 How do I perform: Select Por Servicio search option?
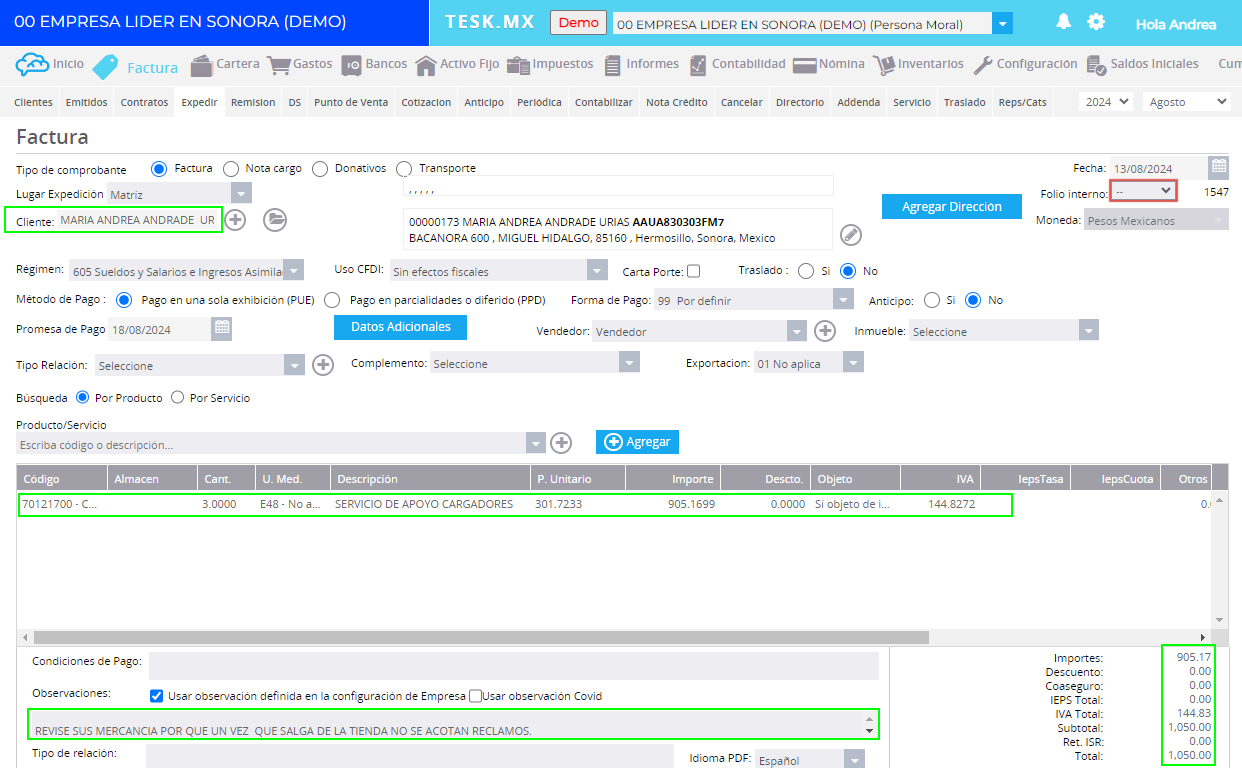pos(177,397)
